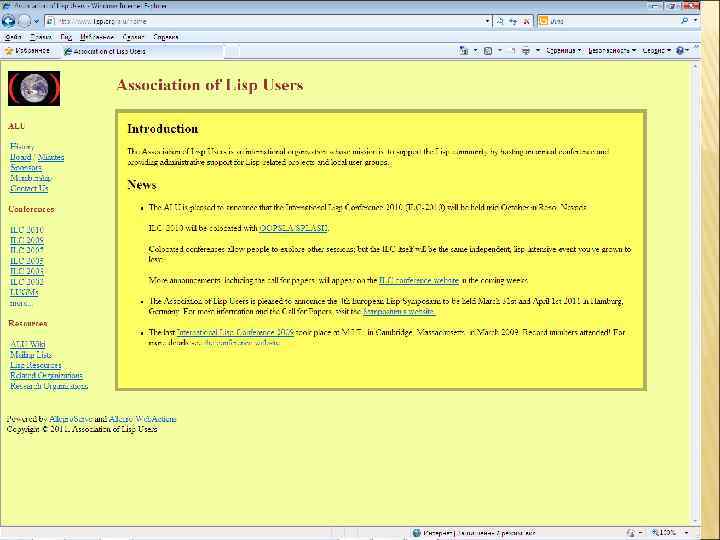Viewport: 720px width, 540px height.
Task: Click the blue Help question mark icon
Action: coord(680,51)
